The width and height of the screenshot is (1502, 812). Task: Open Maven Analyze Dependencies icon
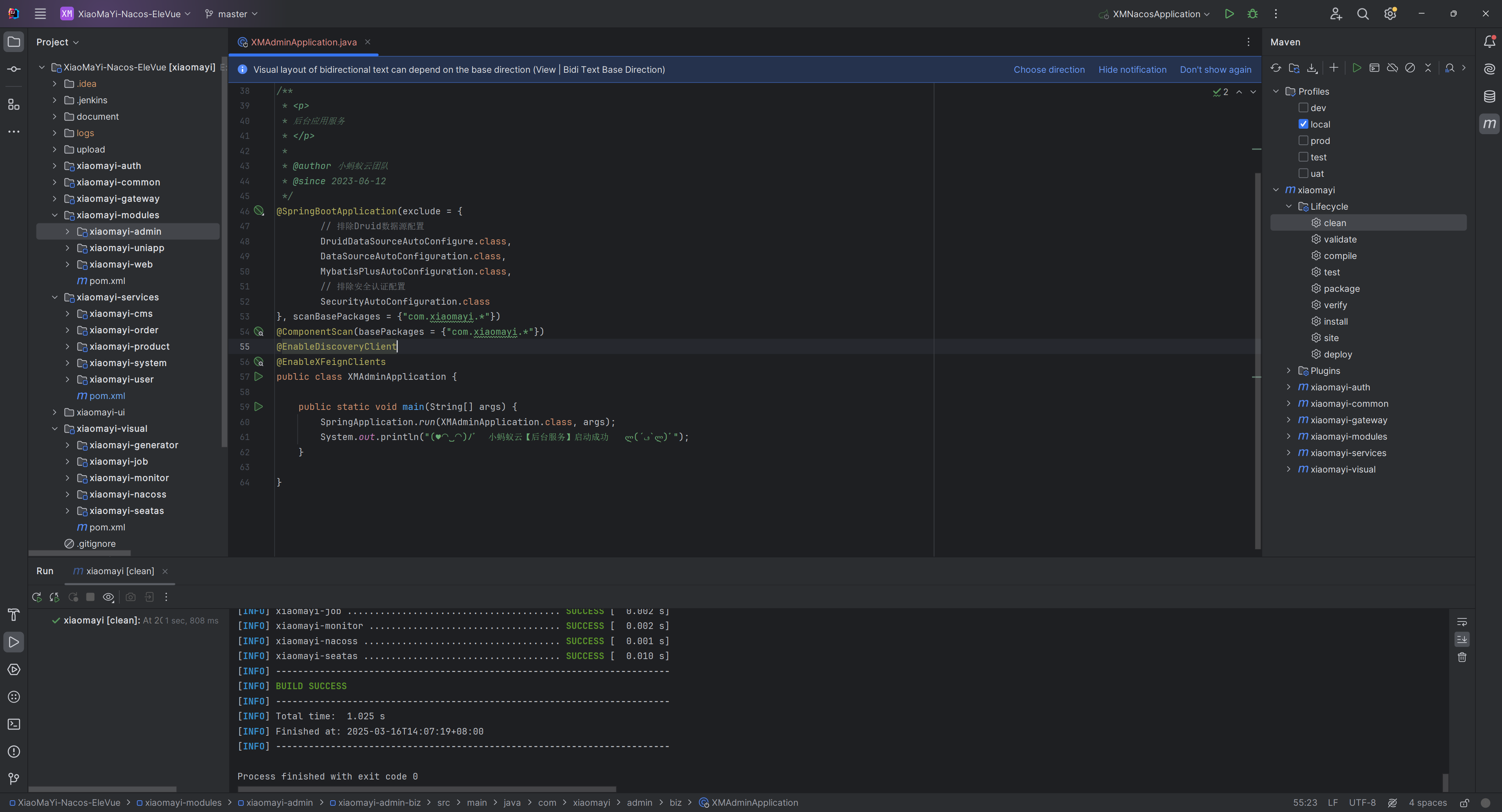pos(1450,68)
